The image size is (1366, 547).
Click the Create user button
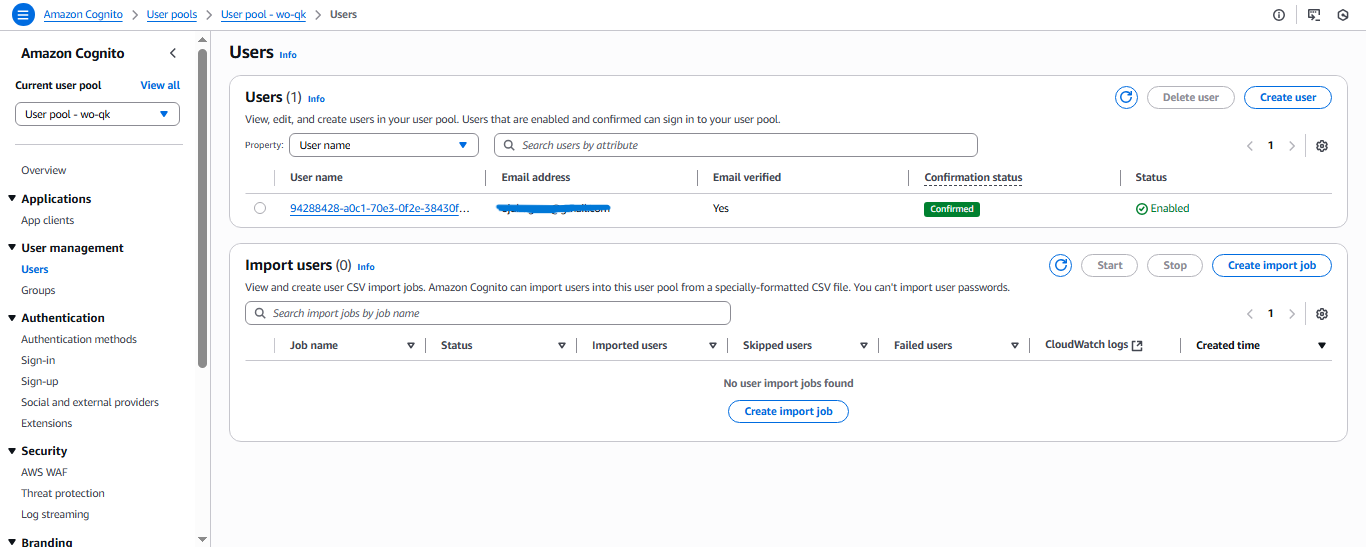click(1287, 97)
